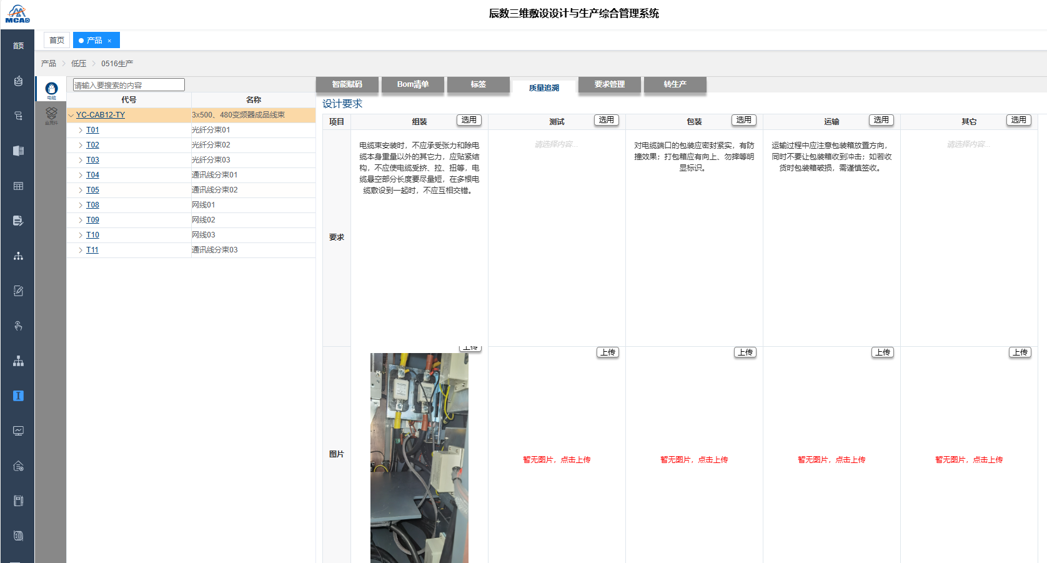Click 选用 button in 测试 column
The image size is (1047, 563).
point(606,120)
